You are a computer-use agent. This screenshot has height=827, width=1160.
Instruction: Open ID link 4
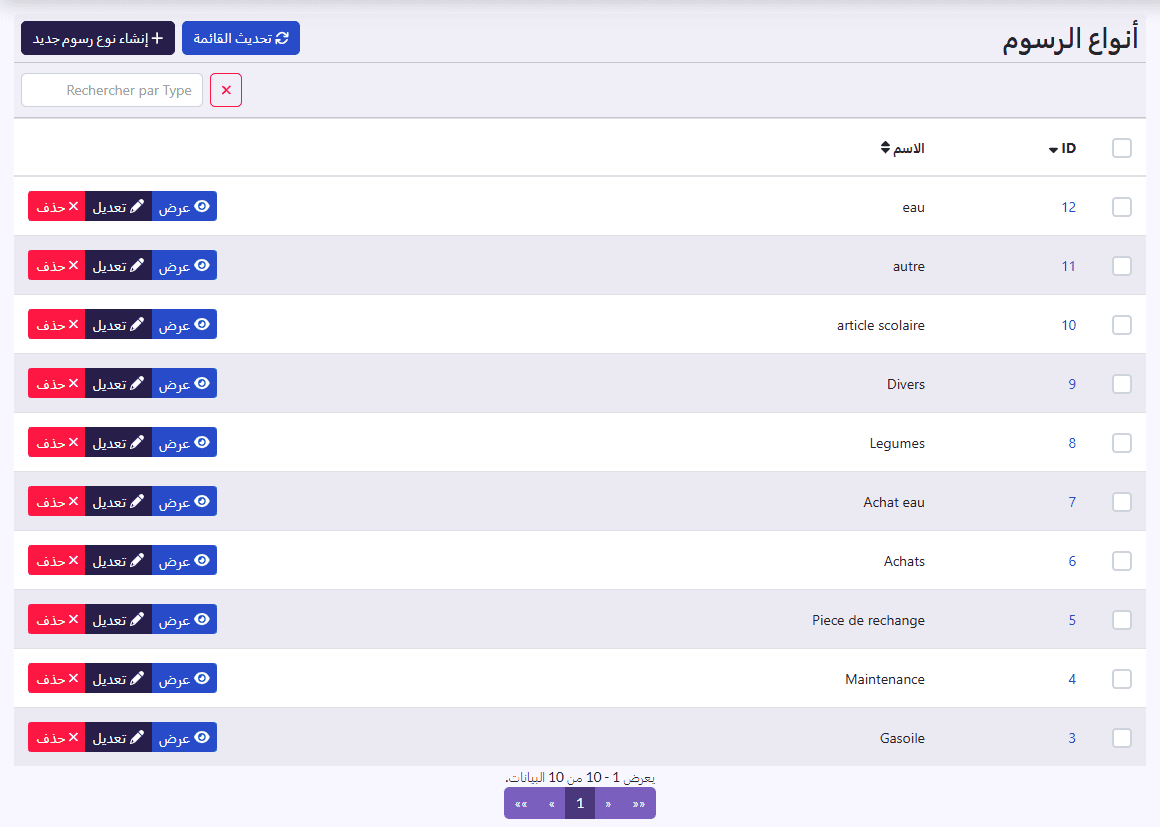click(1072, 679)
